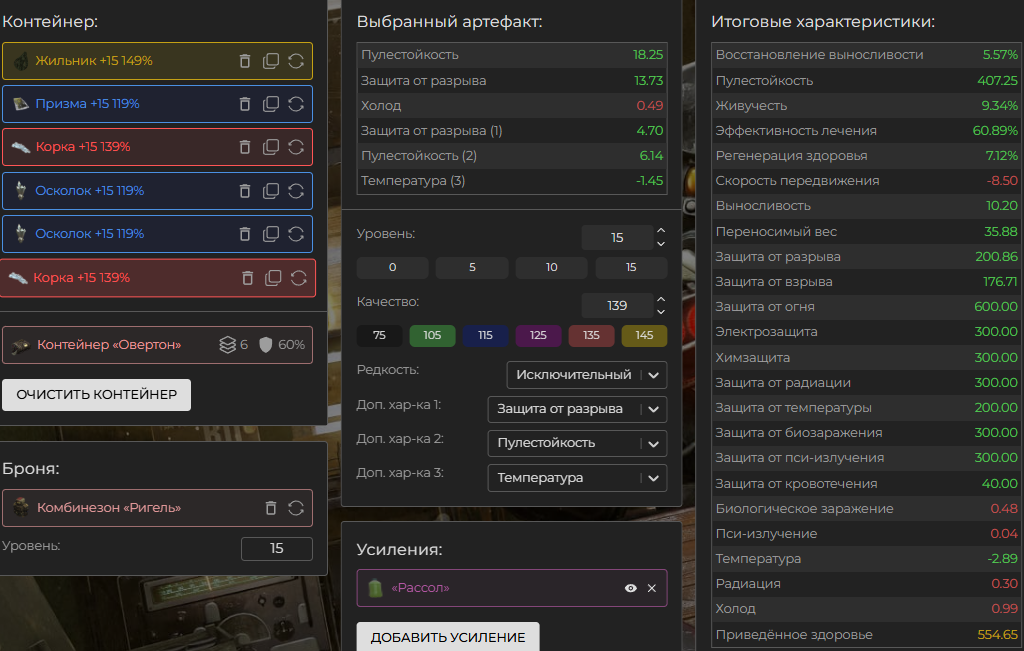Screen dimensions: 1024x651
Task: Pick the green 105 quality preset
Action: [x=432, y=336]
